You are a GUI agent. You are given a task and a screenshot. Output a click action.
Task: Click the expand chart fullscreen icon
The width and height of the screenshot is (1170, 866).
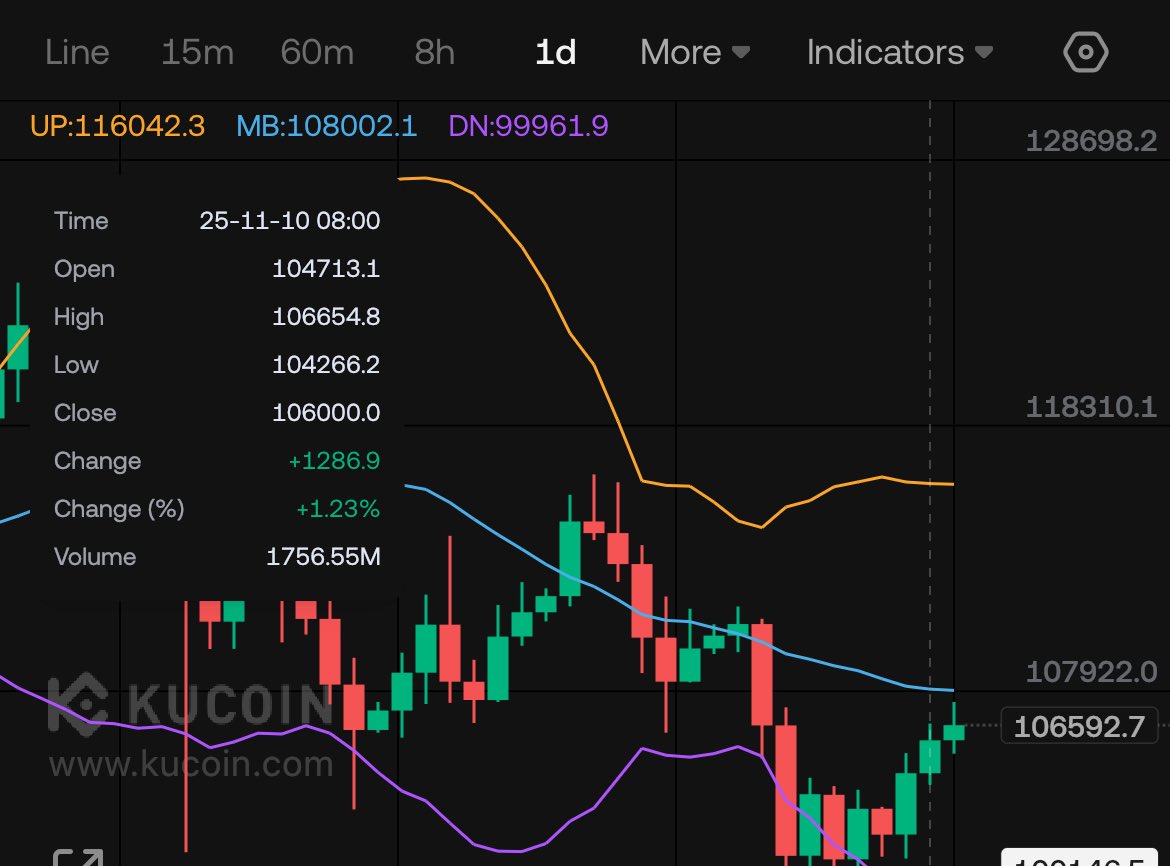tap(78, 858)
